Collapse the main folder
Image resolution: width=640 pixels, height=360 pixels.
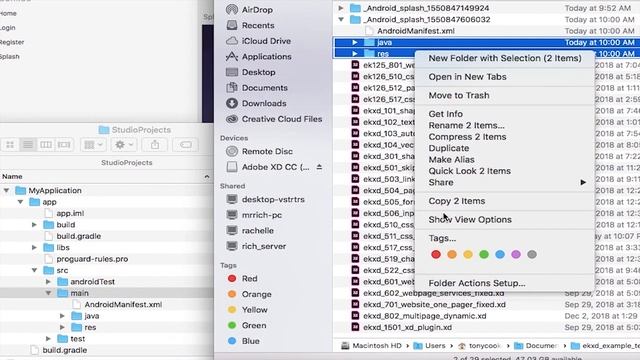(48, 293)
